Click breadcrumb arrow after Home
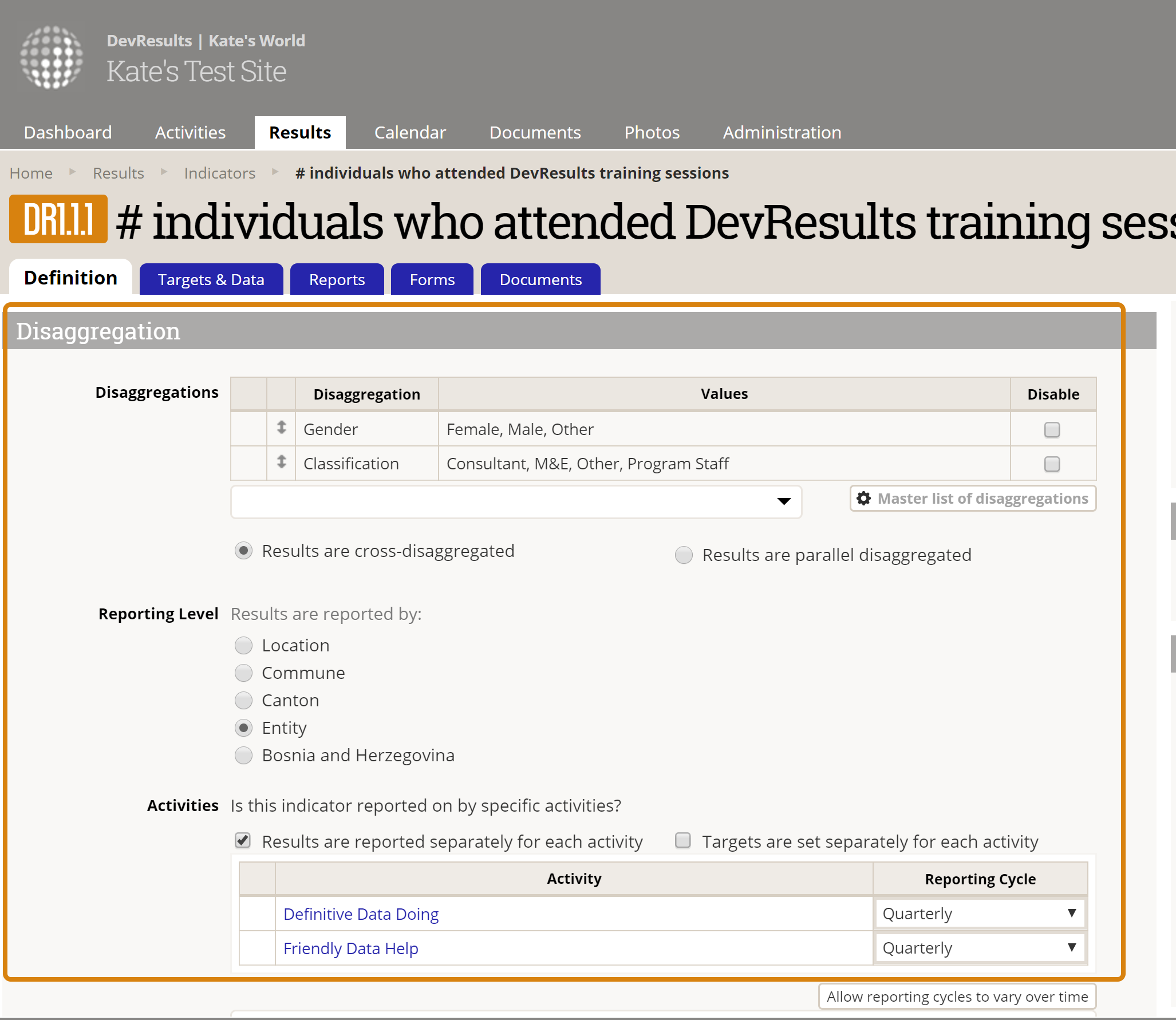The image size is (1176, 1020). pos(73,172)
